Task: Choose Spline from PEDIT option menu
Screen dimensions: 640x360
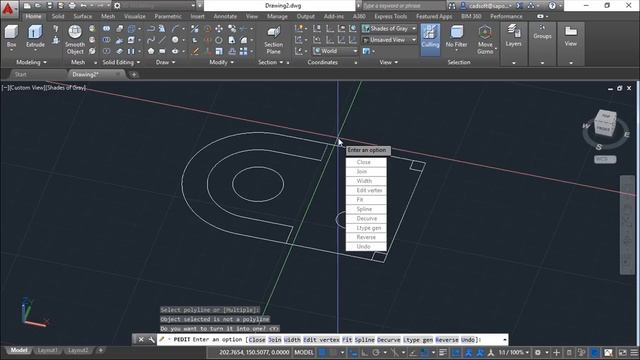Action: tap(366, 209)
